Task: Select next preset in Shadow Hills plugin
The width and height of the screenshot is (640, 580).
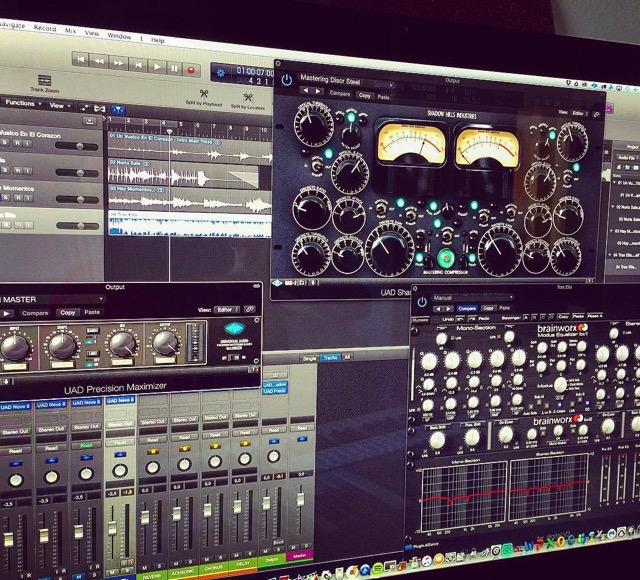Action: click(318, 92)
